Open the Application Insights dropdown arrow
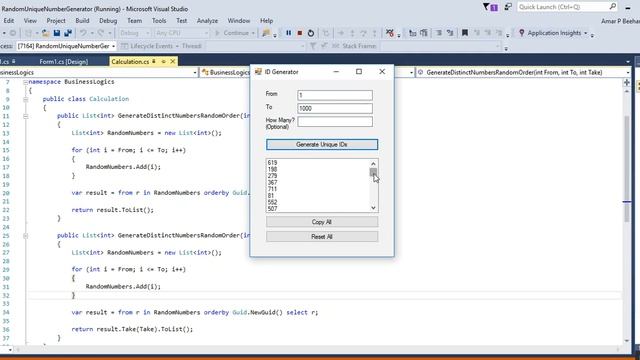Screen dimensions: 640x360 point(586,33)
